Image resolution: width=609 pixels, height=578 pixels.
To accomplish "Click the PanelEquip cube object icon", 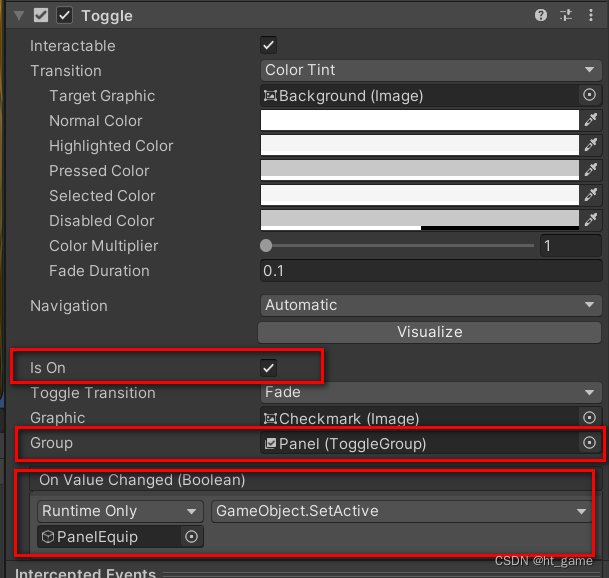I will click(x=47, y=537).
